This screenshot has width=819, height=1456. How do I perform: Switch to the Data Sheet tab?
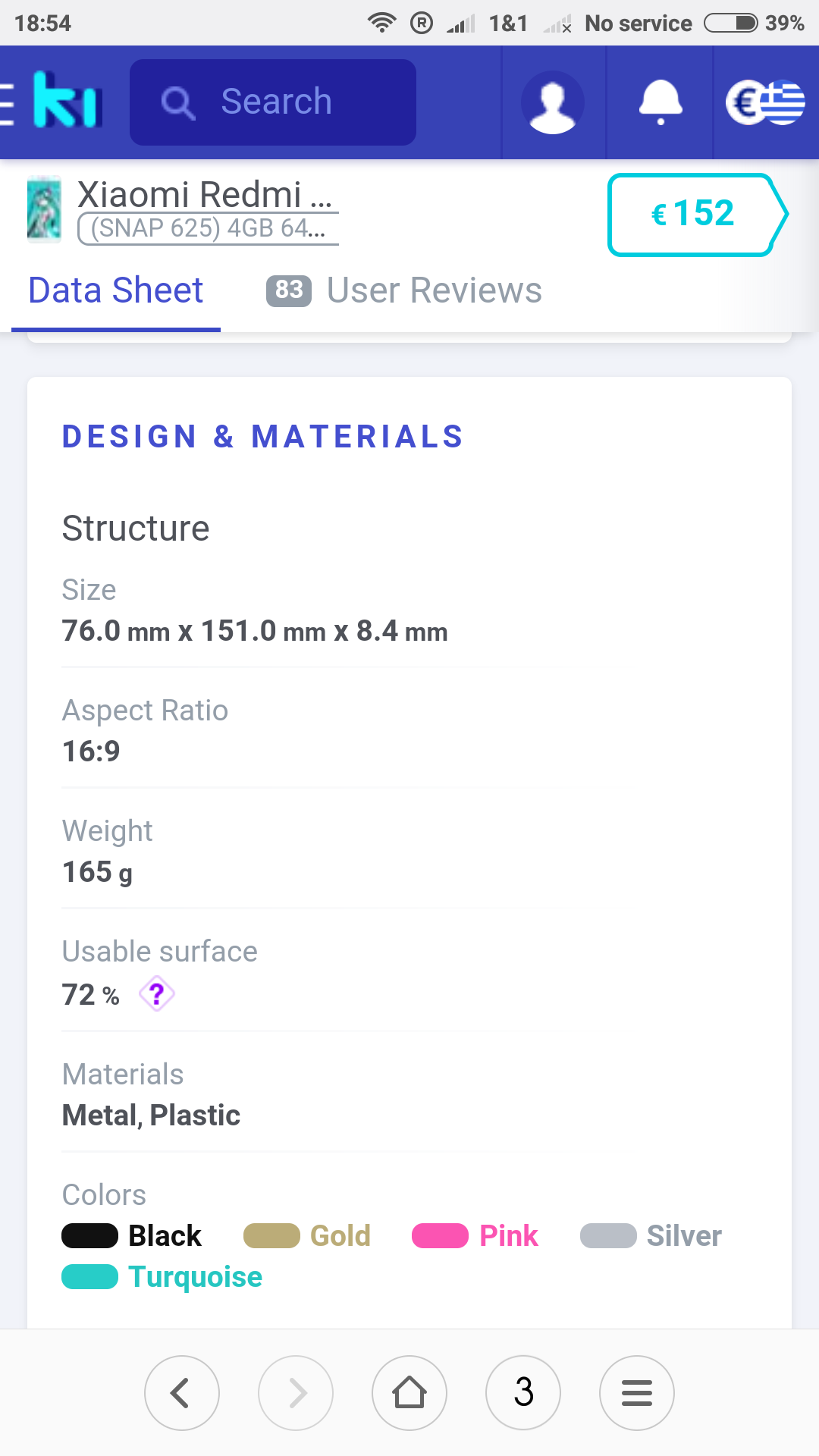(x=116, y=290)
